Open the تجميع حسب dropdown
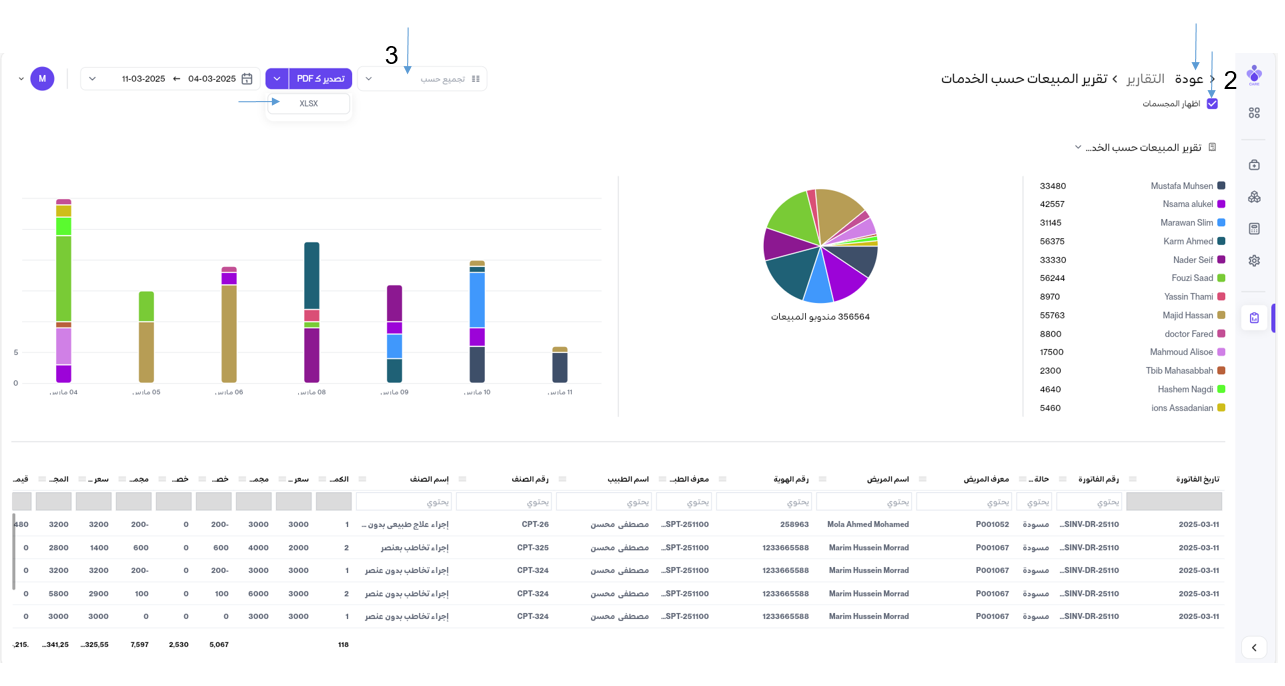Image resolution: width=1285 pixels, height=686 pixels. click(422, 79)
